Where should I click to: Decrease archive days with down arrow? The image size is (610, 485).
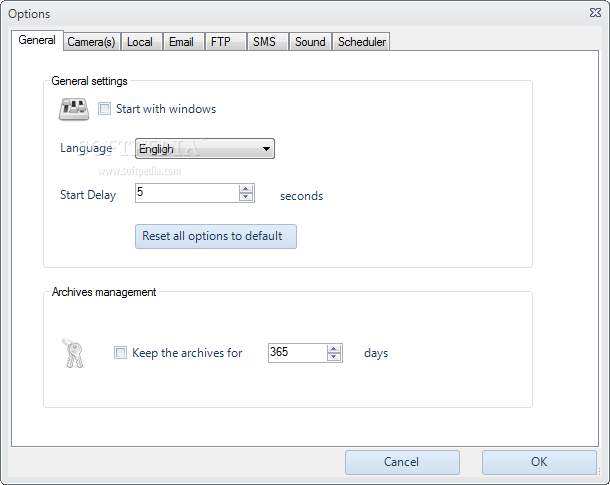pyautogui.click(x=334, y=357)
